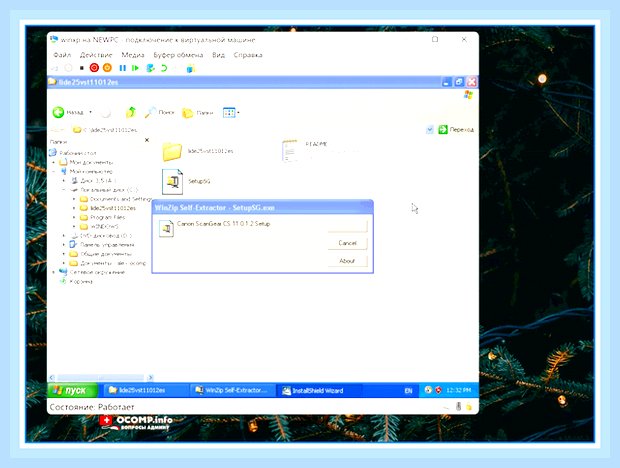Expand WINDOWS folder node
Viewport: 620px width, 468px height.
[74, 226]
